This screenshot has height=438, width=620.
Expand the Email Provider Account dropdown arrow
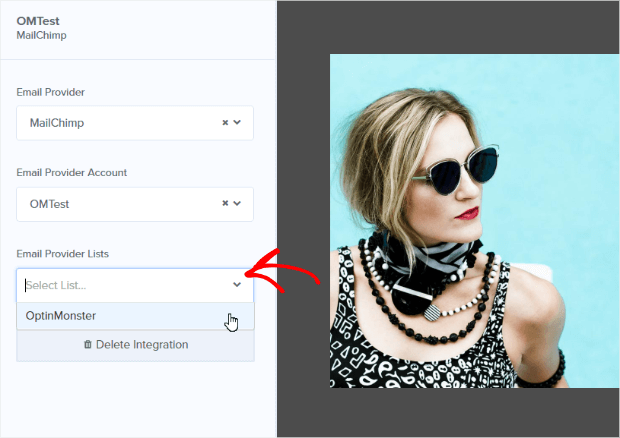coord(237,203)
